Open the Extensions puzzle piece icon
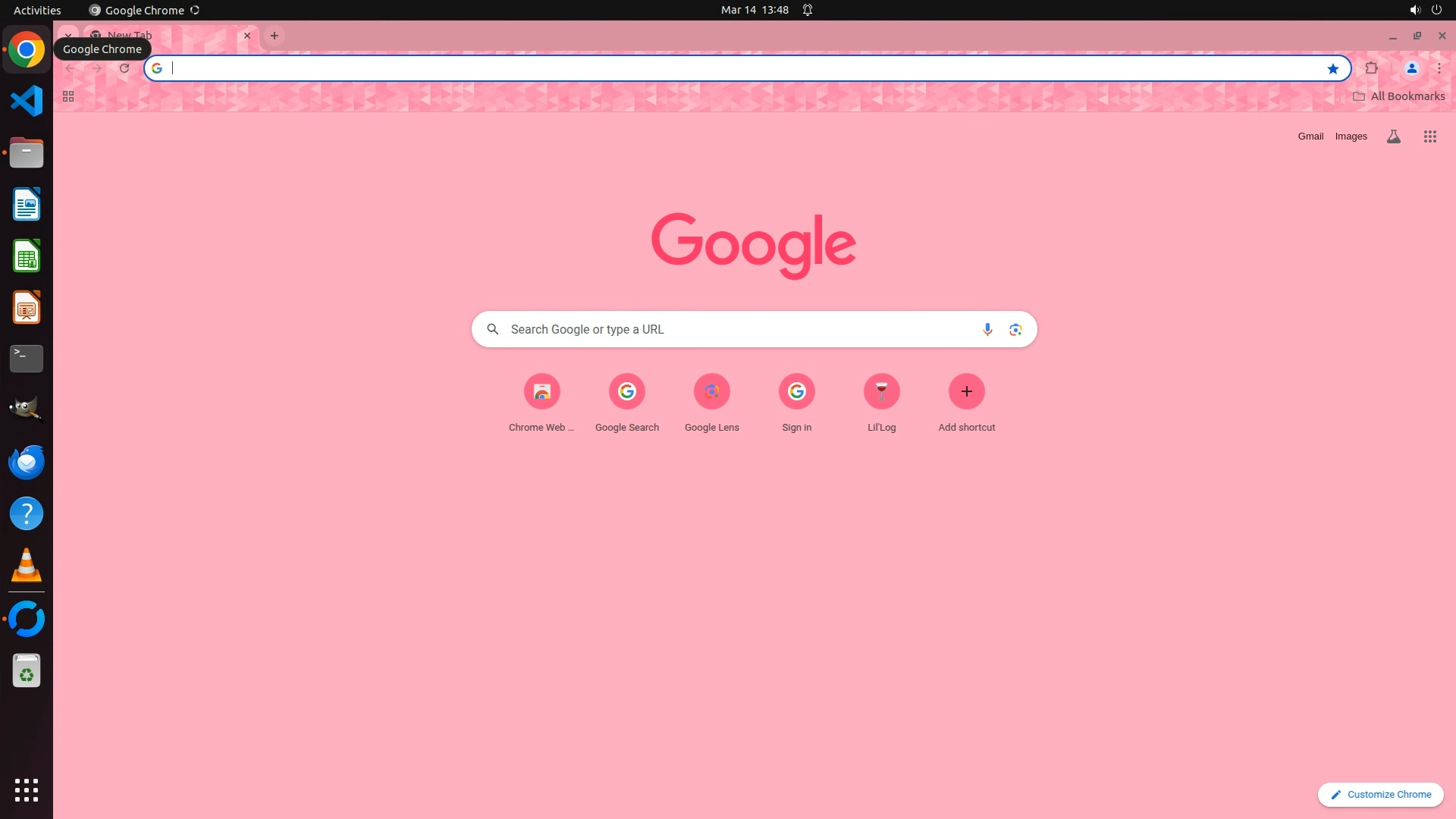Viewport: 1456px width, 819px height. tap(1371, 68)
